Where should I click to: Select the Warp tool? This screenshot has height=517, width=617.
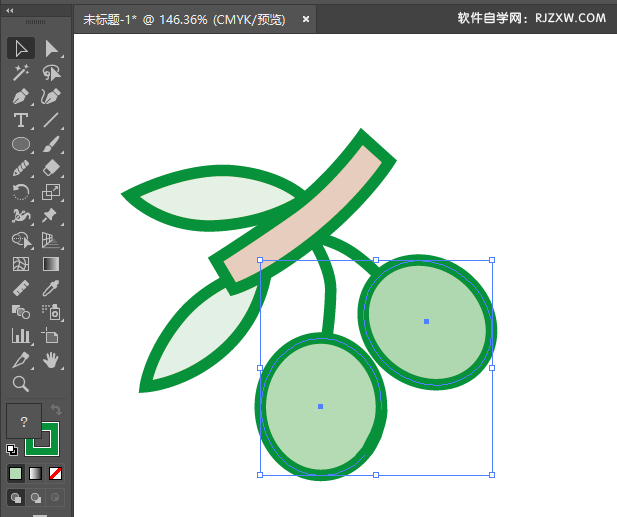click(x=21, y=216)
